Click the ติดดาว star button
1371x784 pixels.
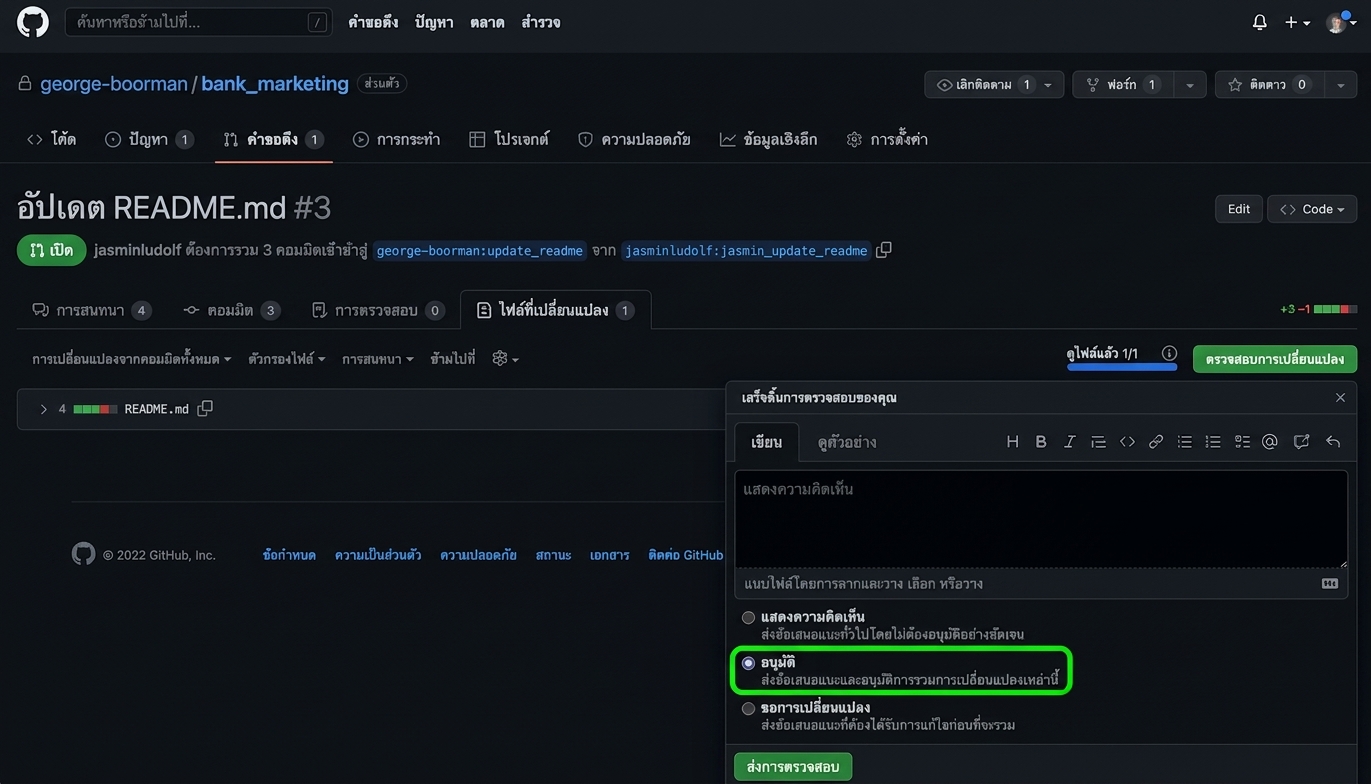point(1270,85)
